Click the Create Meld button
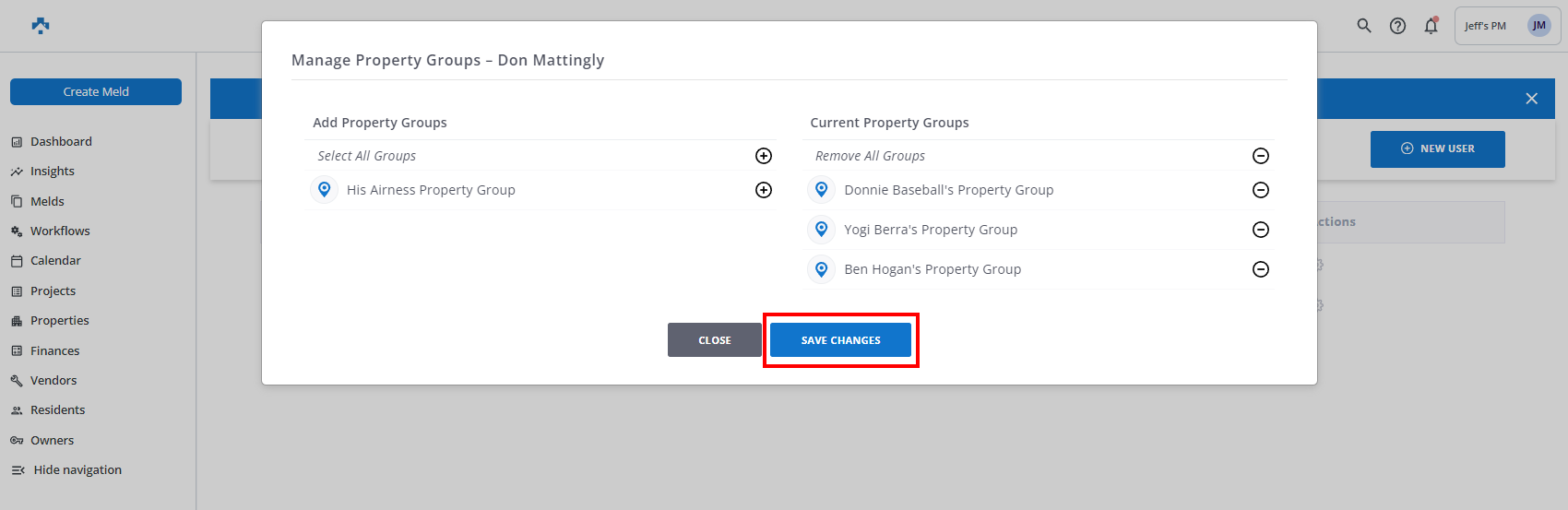Image resolution: width=1568 pixels, height=510 pixels. 96,91
